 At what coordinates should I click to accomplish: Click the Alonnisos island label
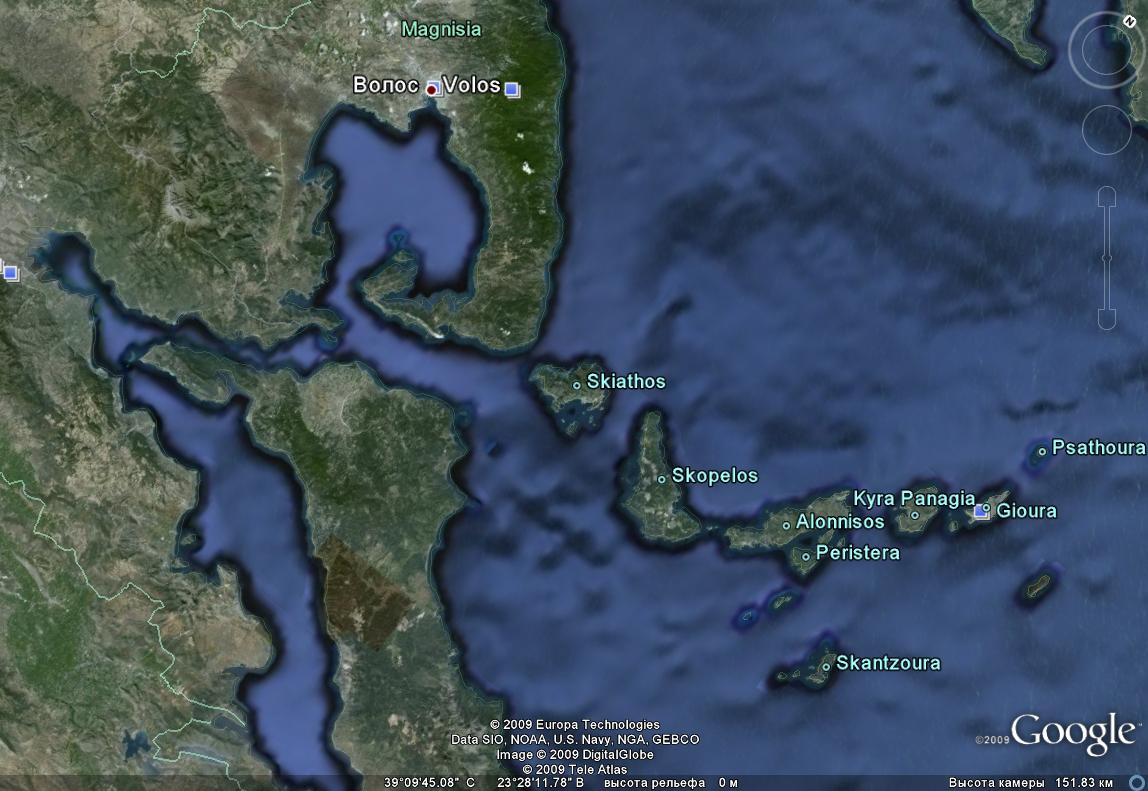tap(839, 522)
